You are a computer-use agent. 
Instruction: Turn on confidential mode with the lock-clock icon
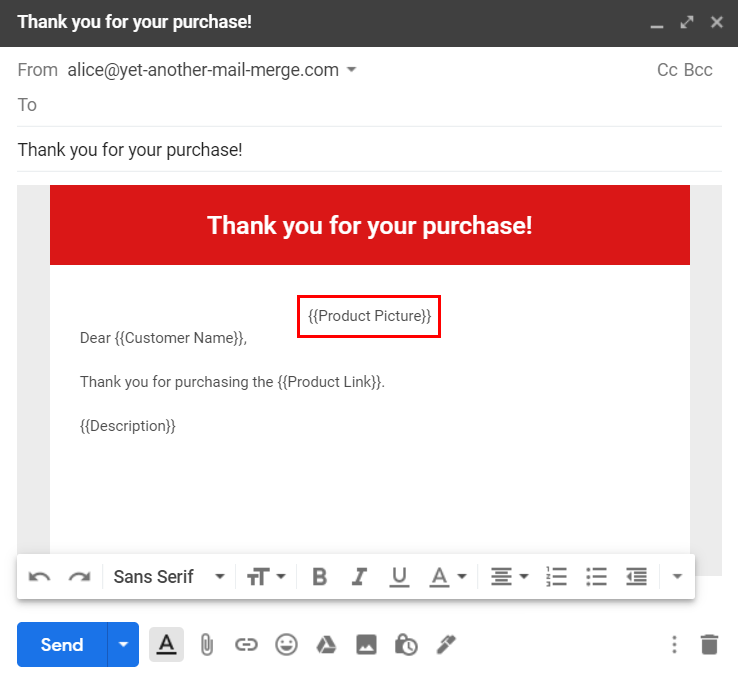tap(406, 645)
